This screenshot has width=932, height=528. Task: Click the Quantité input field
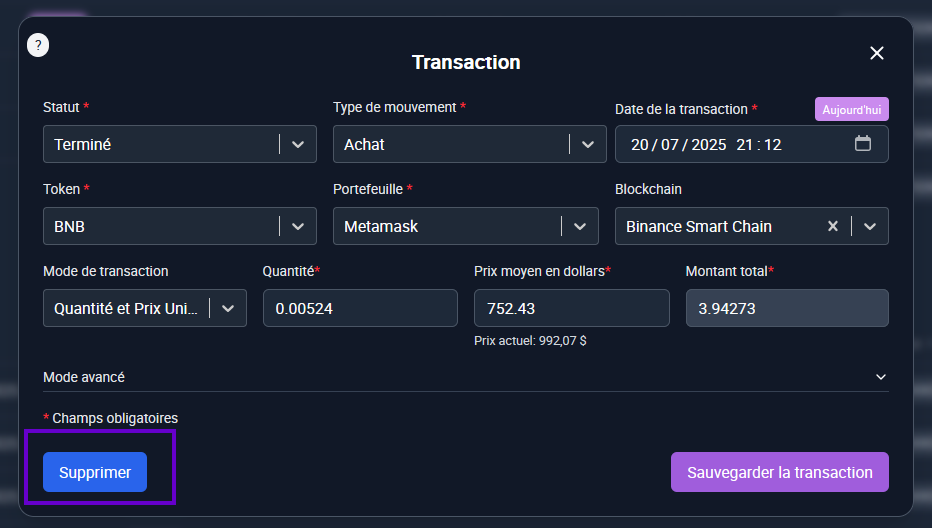click(x=360, y=308)
